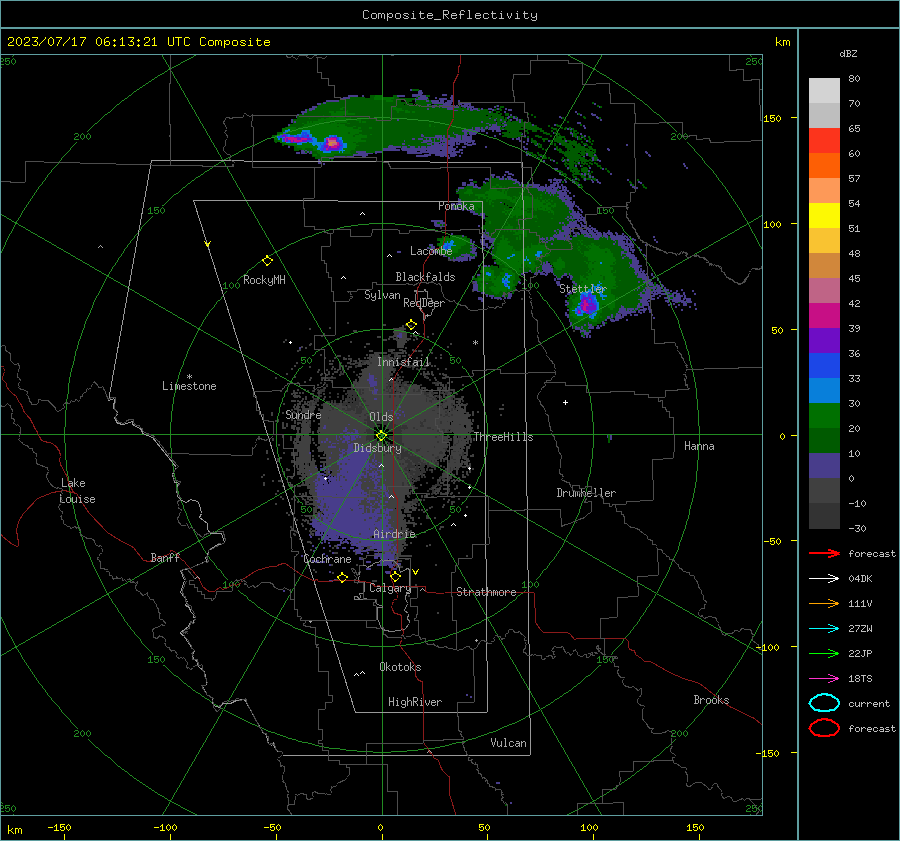Screen dimensions: 900x841
Task: Click the dBZ legend heading
Action: point(848,53)
